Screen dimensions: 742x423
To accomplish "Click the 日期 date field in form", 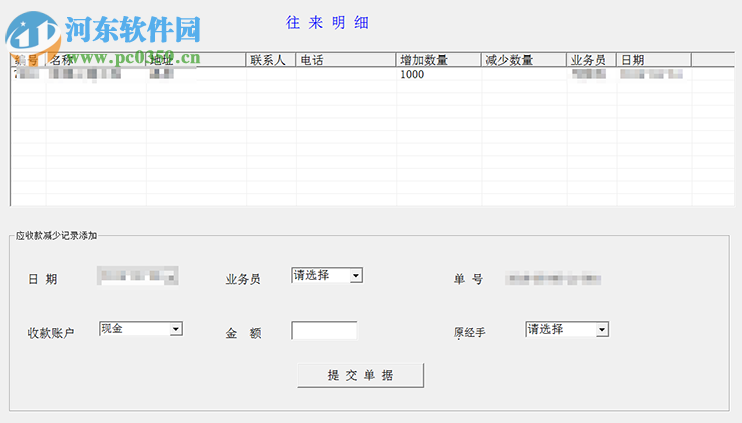I will click(138, 276).
